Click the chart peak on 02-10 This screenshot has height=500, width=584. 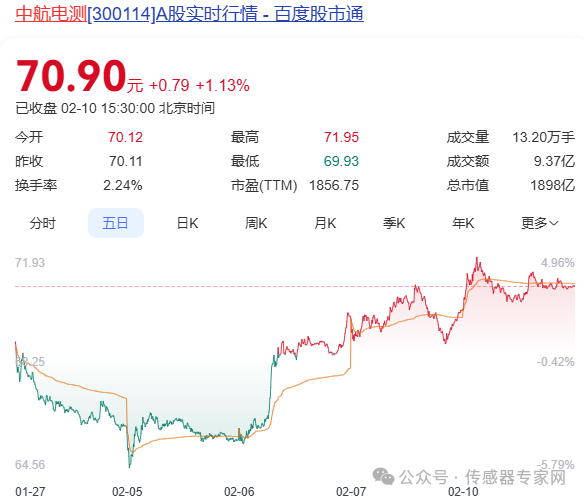(477, 258)
